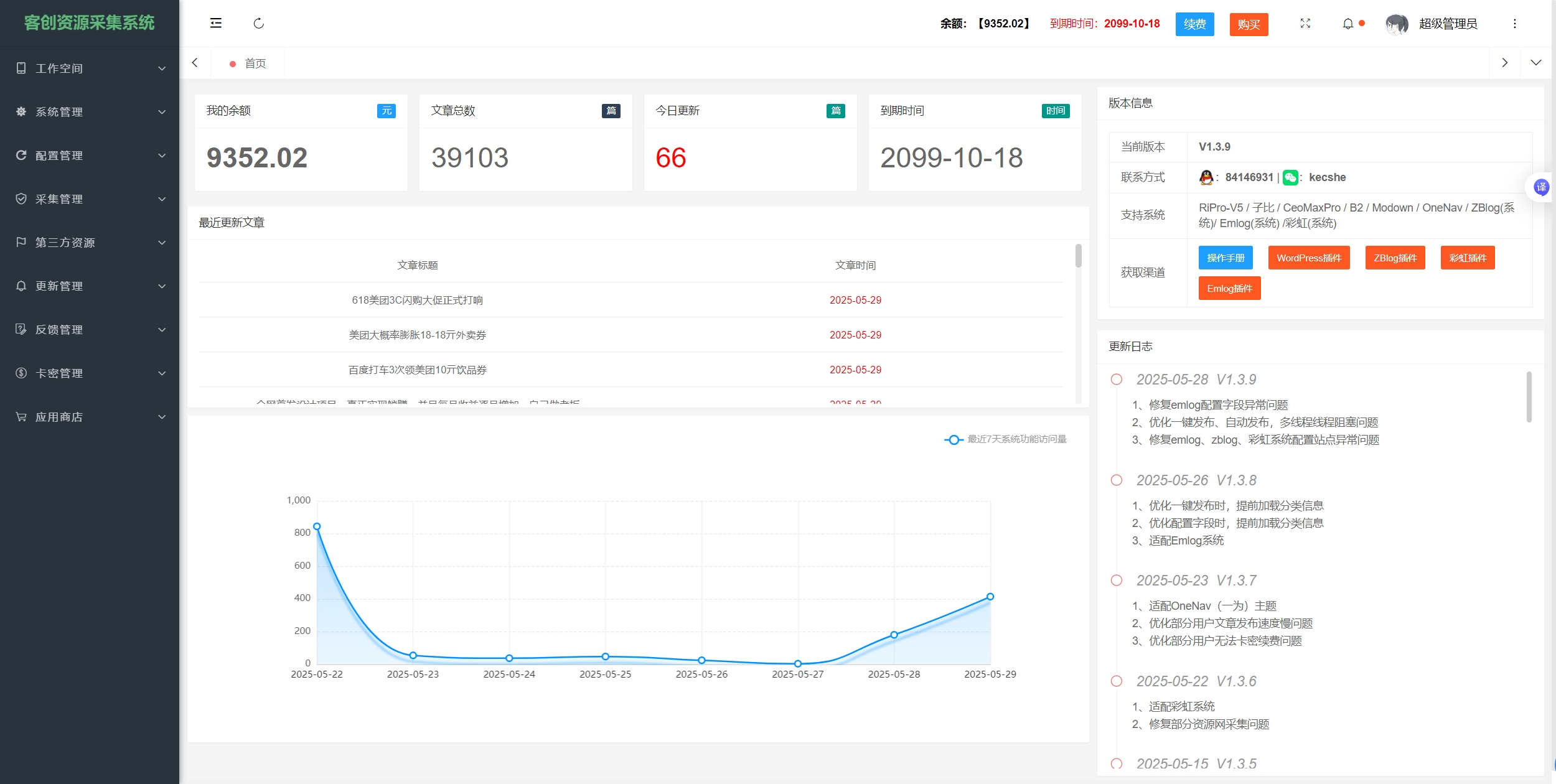Expand 系统管理 menu chevron
The height and width of the screenshot is (784, 1556).
[162, 112]
